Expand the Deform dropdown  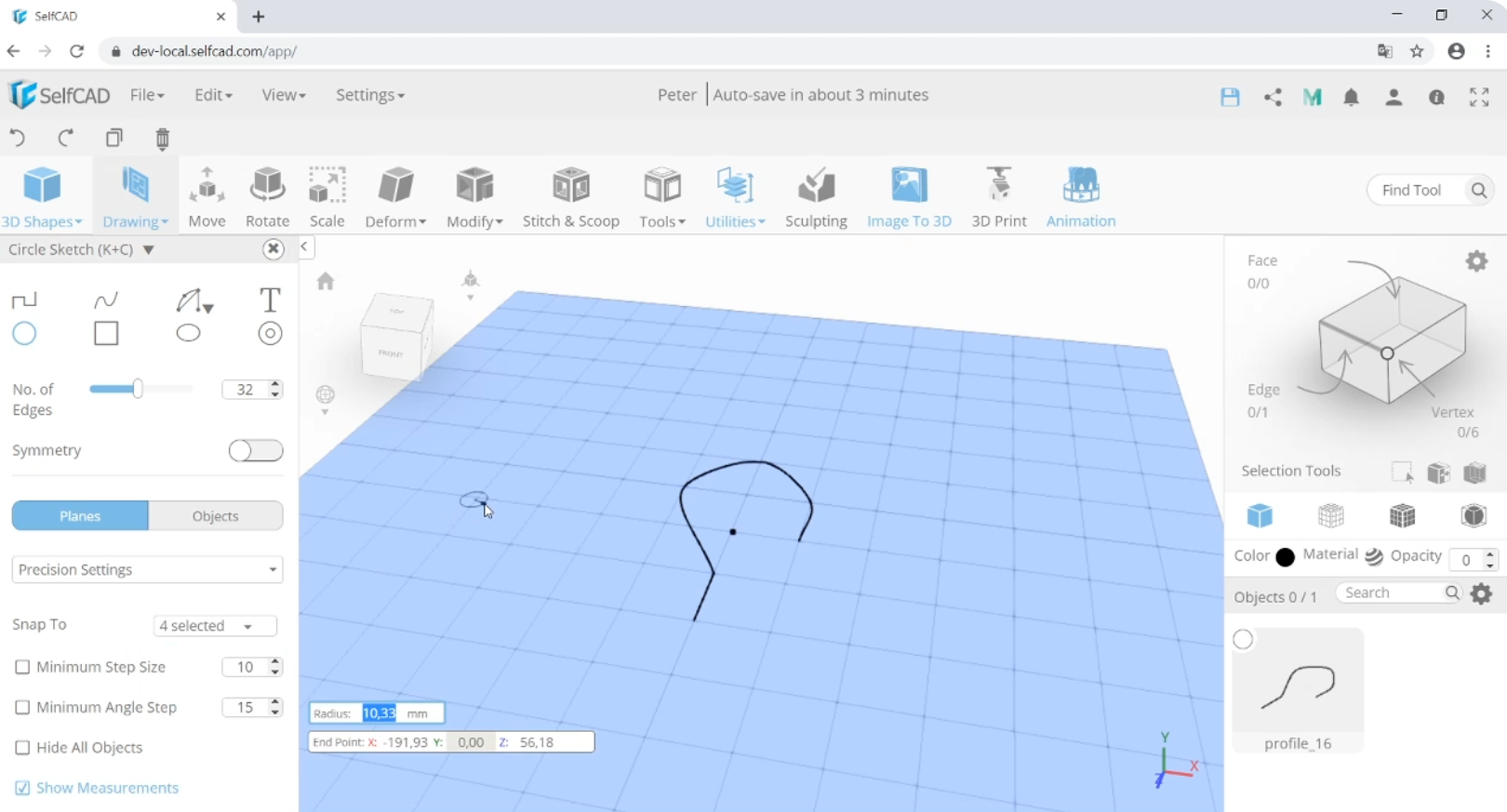point(395,196)
